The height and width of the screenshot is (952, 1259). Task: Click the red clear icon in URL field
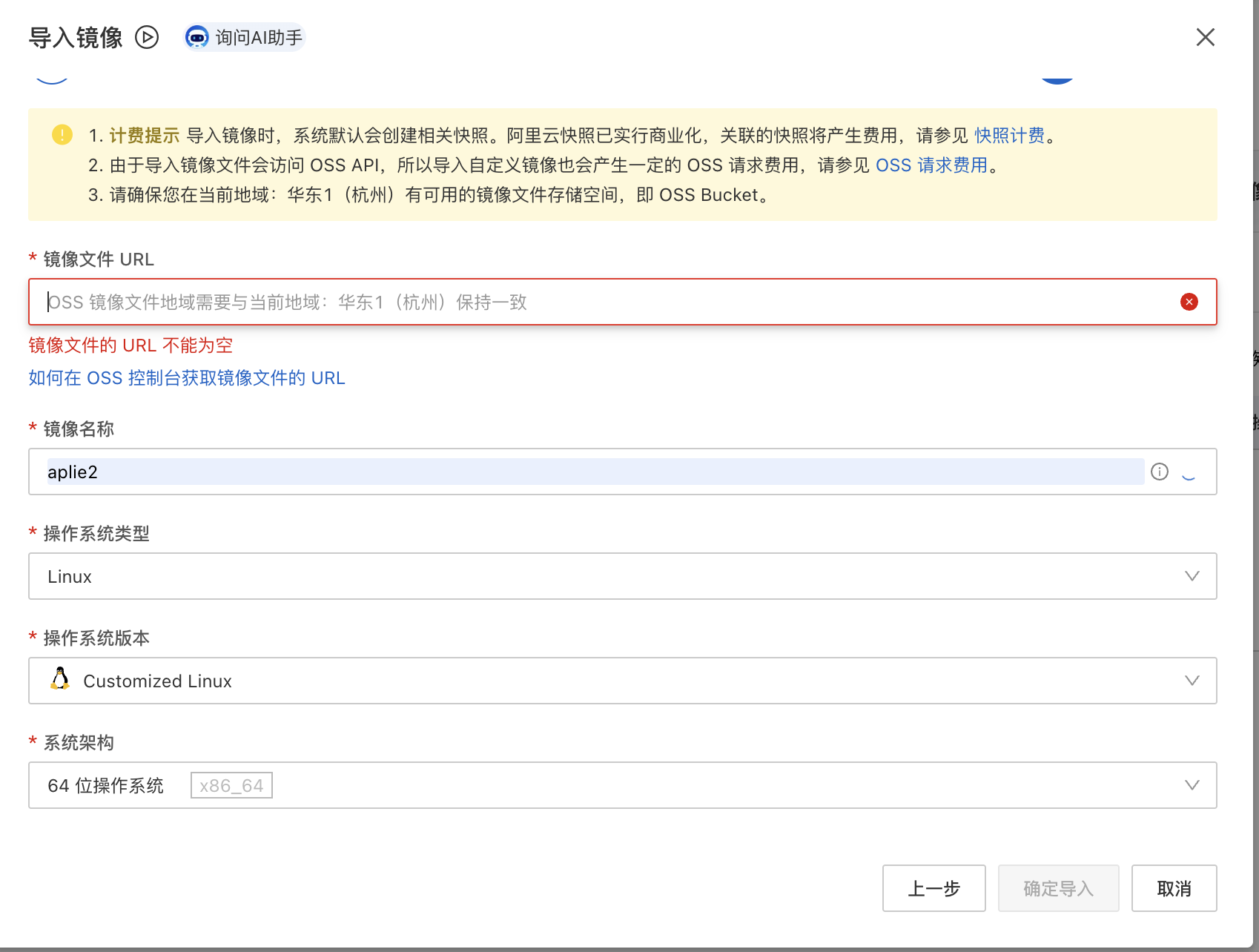[1189, 302]
